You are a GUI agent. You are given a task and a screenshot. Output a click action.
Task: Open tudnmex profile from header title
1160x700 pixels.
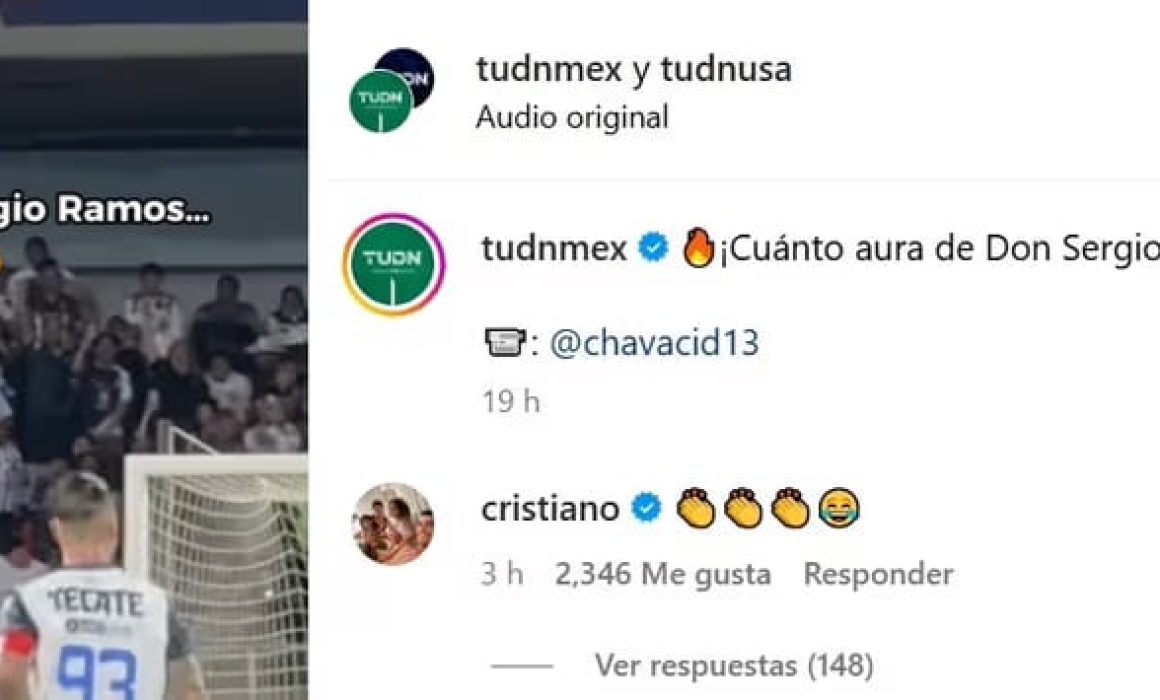coord(549,69)
